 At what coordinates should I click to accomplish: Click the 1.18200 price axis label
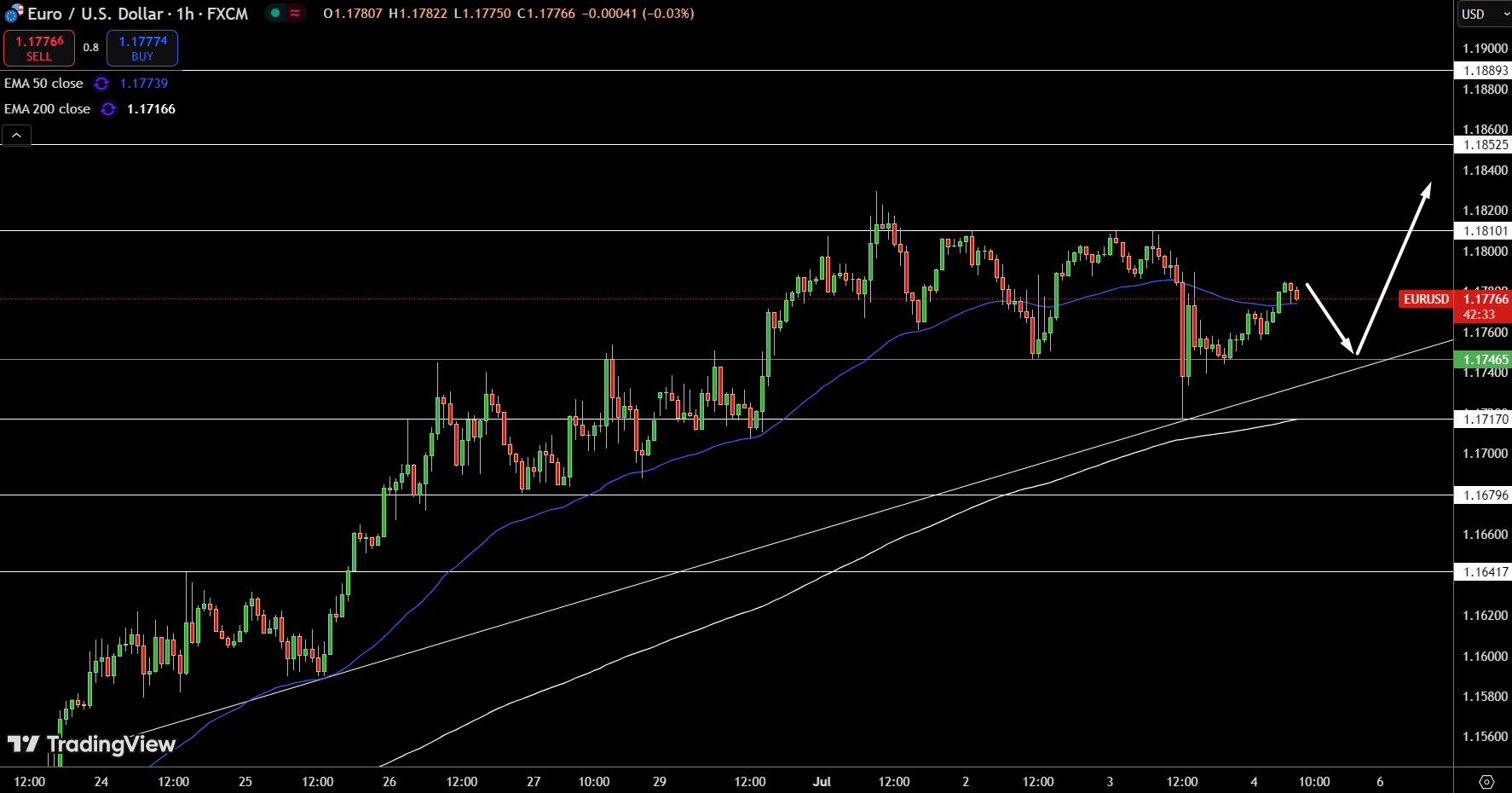(1485, 211)
